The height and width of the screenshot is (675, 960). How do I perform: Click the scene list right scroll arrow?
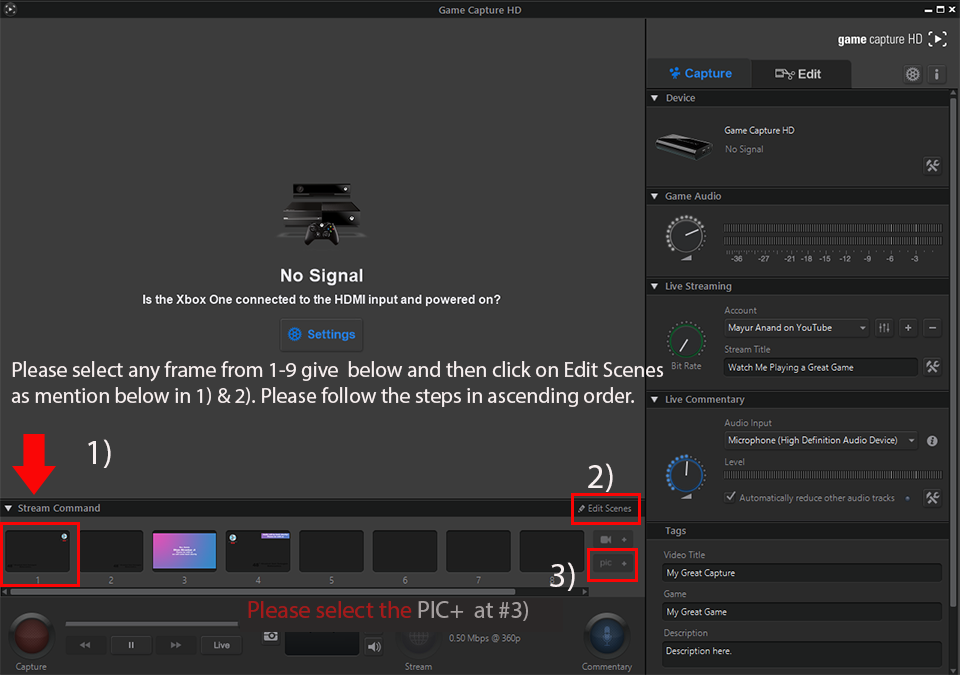[585, 592]
